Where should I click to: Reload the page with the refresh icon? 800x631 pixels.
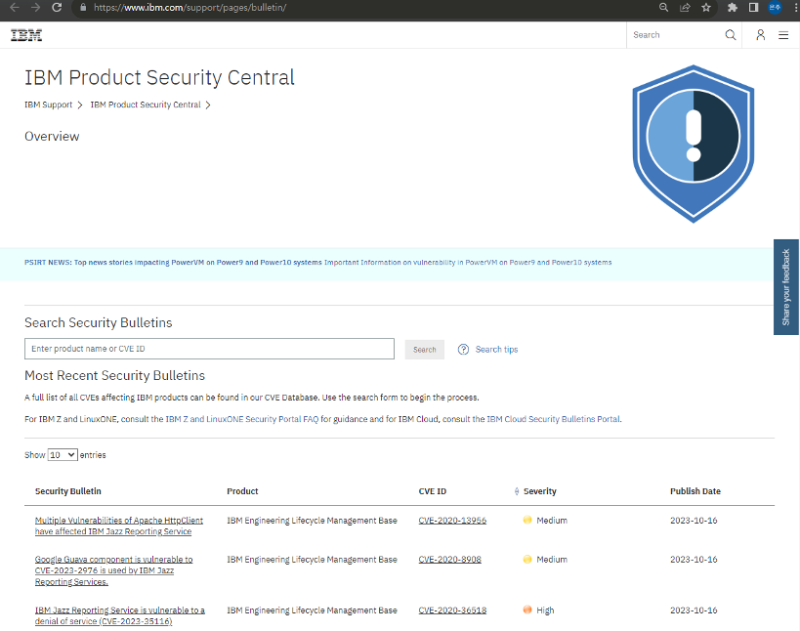[x=58, y=7]
